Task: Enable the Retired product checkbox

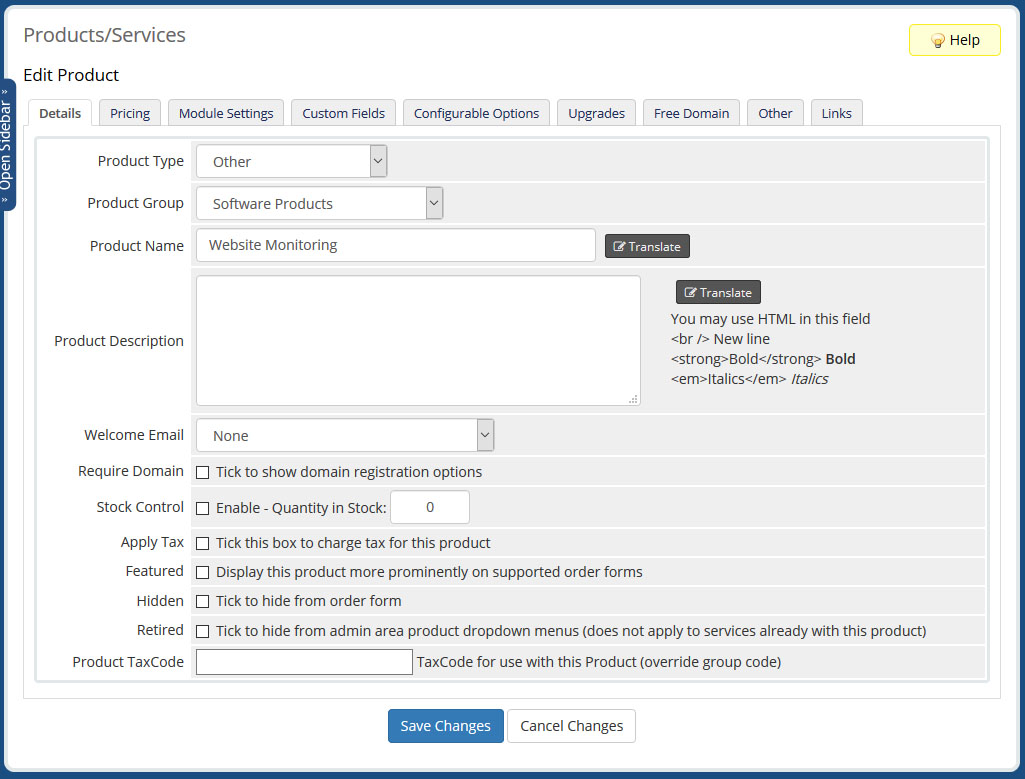Action: [x=203, y=631]
